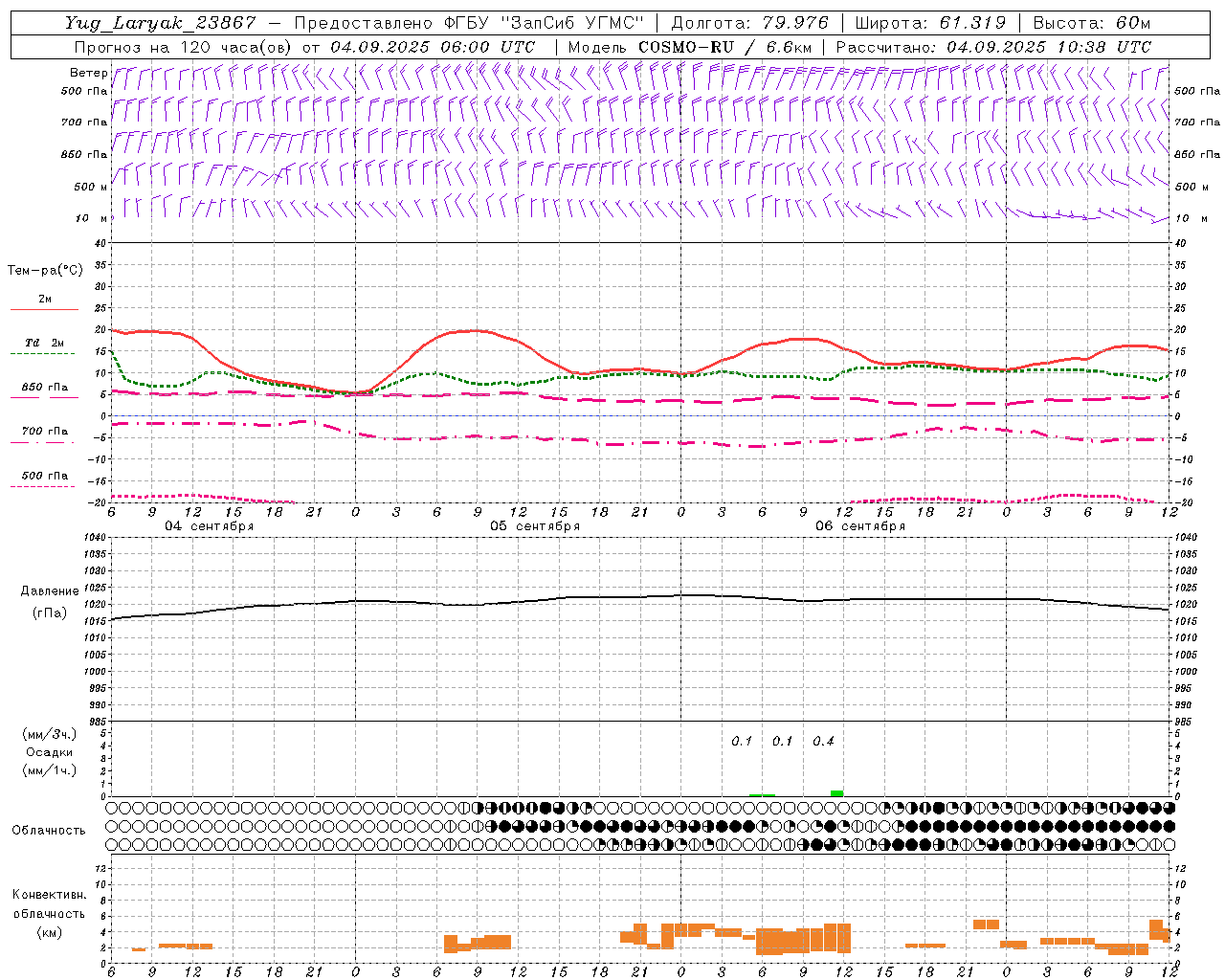The height and width of the screenshot is (980, 1225).
Task: Click the (мм/1ч.) unit label
Action: pyautogui.click(x=50, y=770)
